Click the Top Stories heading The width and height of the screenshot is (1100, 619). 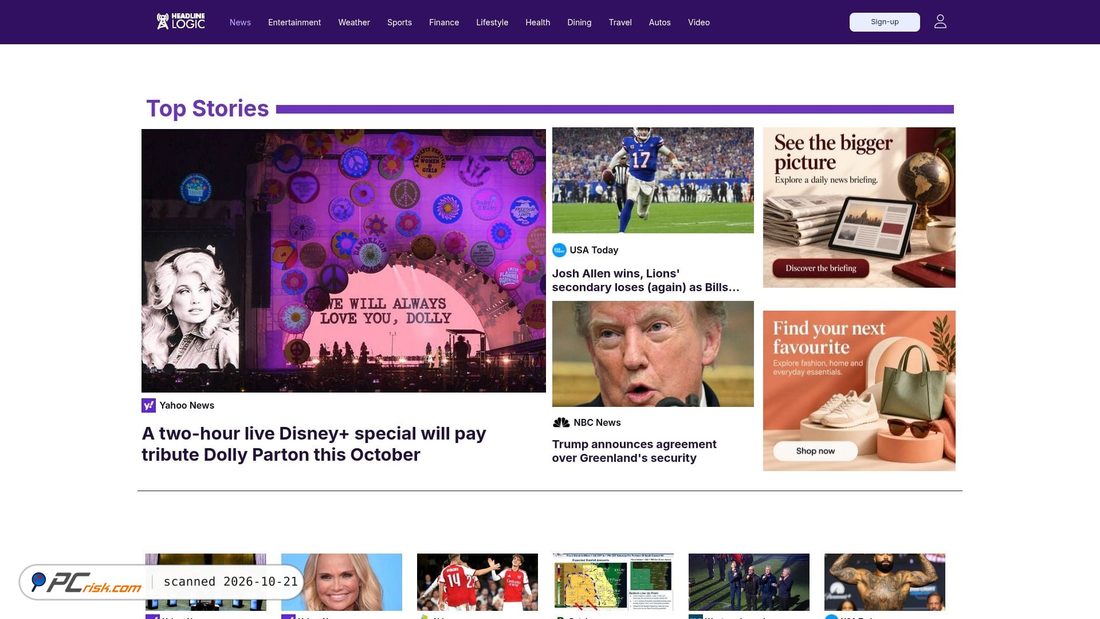[x=207, y=109]
